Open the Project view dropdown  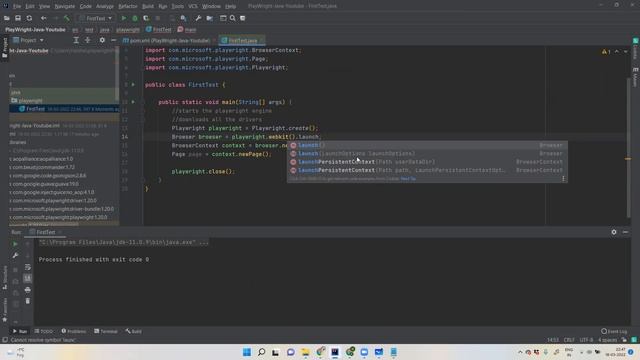(28, 40)
